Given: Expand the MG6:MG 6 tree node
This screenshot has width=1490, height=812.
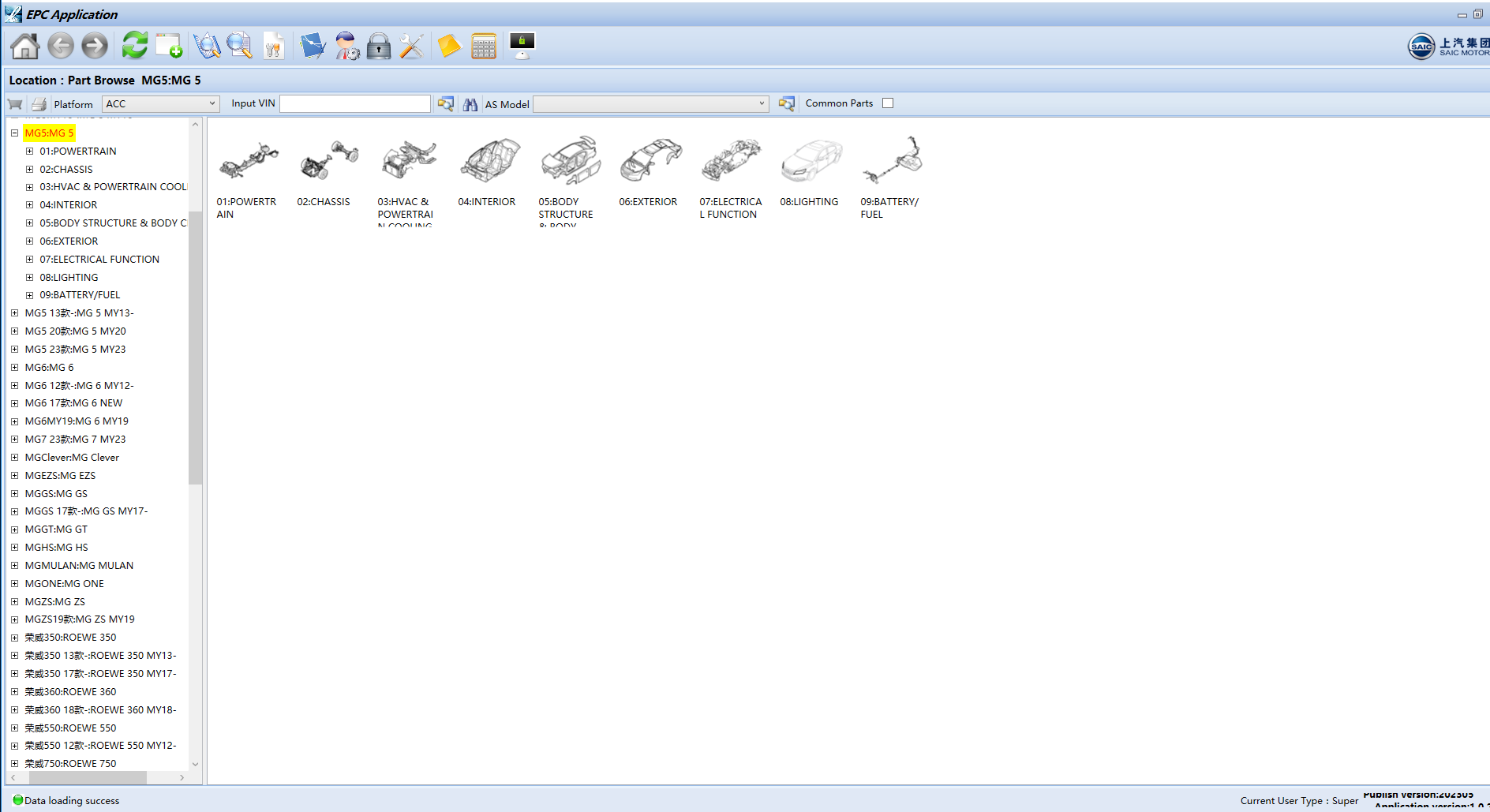Looking at the screenshot, I should tap(14, 368).
